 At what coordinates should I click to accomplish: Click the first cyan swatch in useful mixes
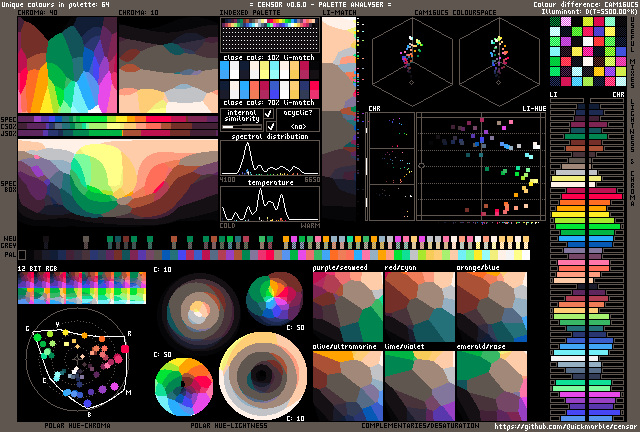click(555, 31)
